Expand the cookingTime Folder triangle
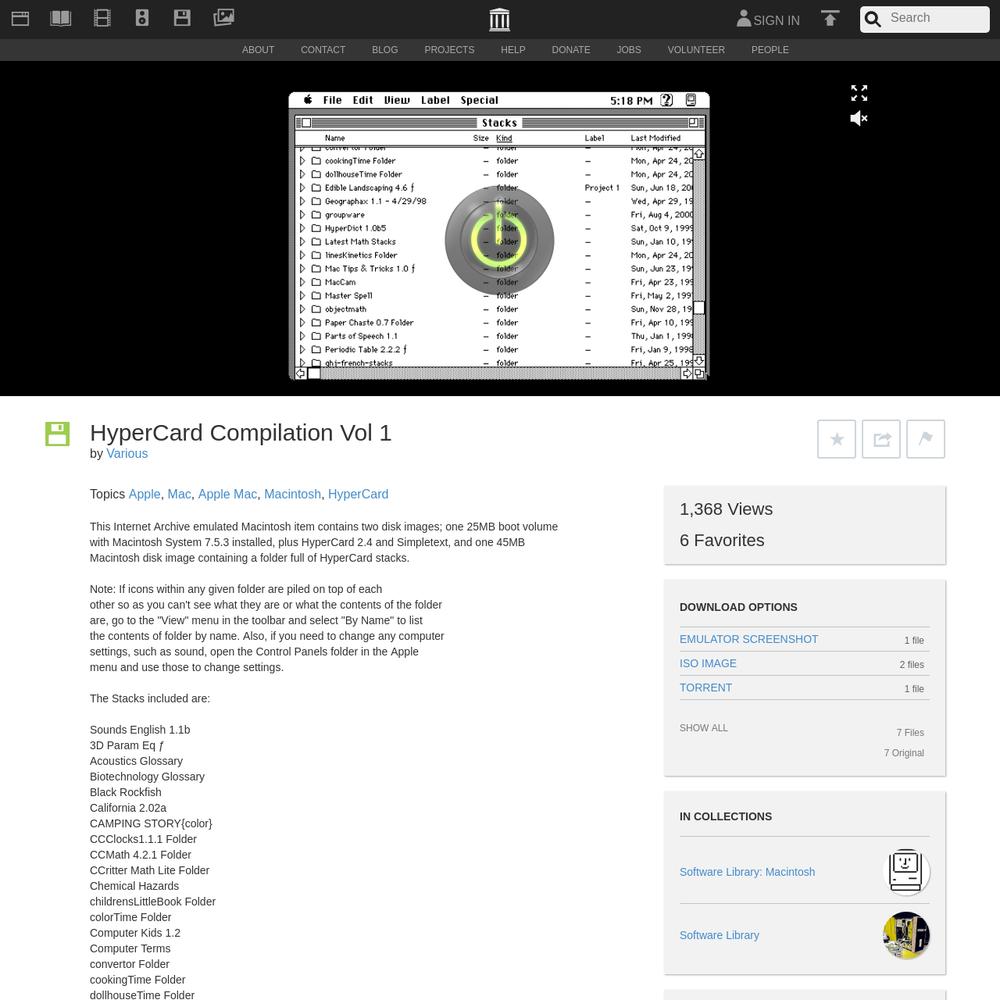Image resolution: width=1000 pixels, height=1000 pixels. coord(302,161)
